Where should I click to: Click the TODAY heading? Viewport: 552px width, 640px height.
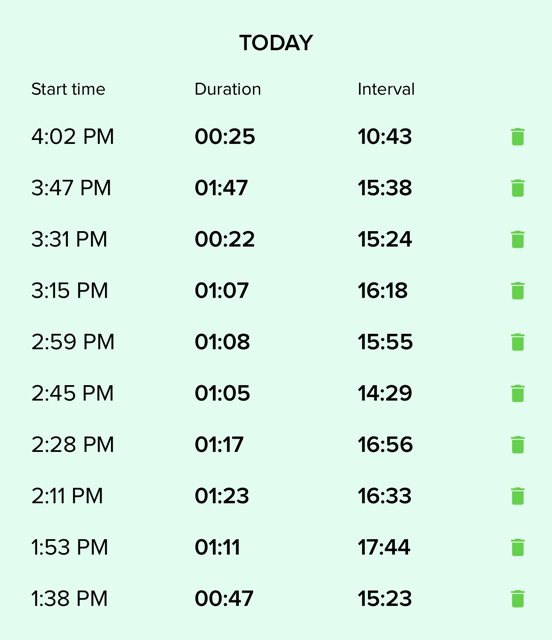click(x=276, y=43)
